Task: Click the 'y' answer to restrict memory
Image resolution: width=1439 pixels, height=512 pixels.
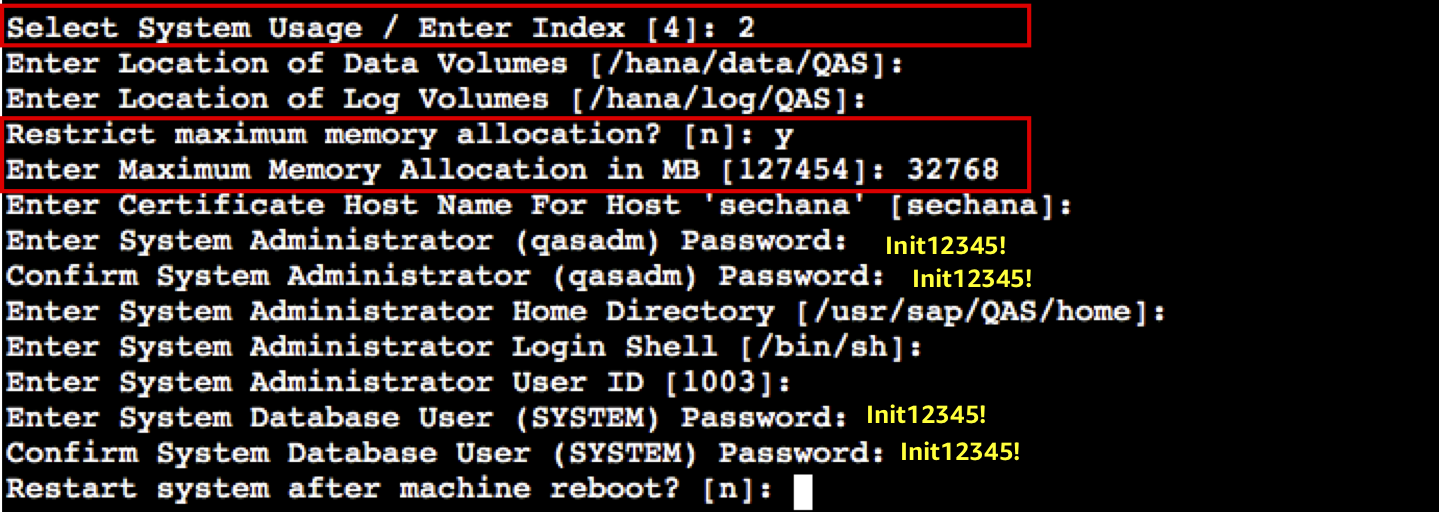Action: [788, 136]
